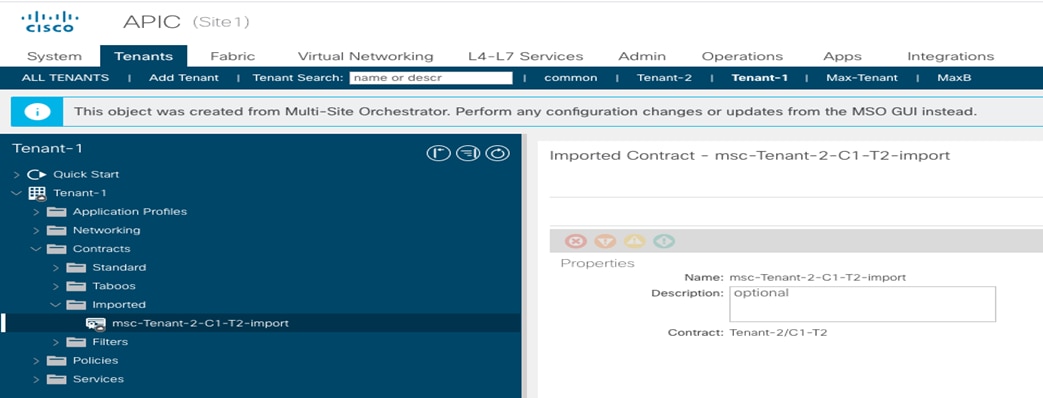Switch to the Operations tab
Viewport: 1043px width, 398px height.
(742, 57)
